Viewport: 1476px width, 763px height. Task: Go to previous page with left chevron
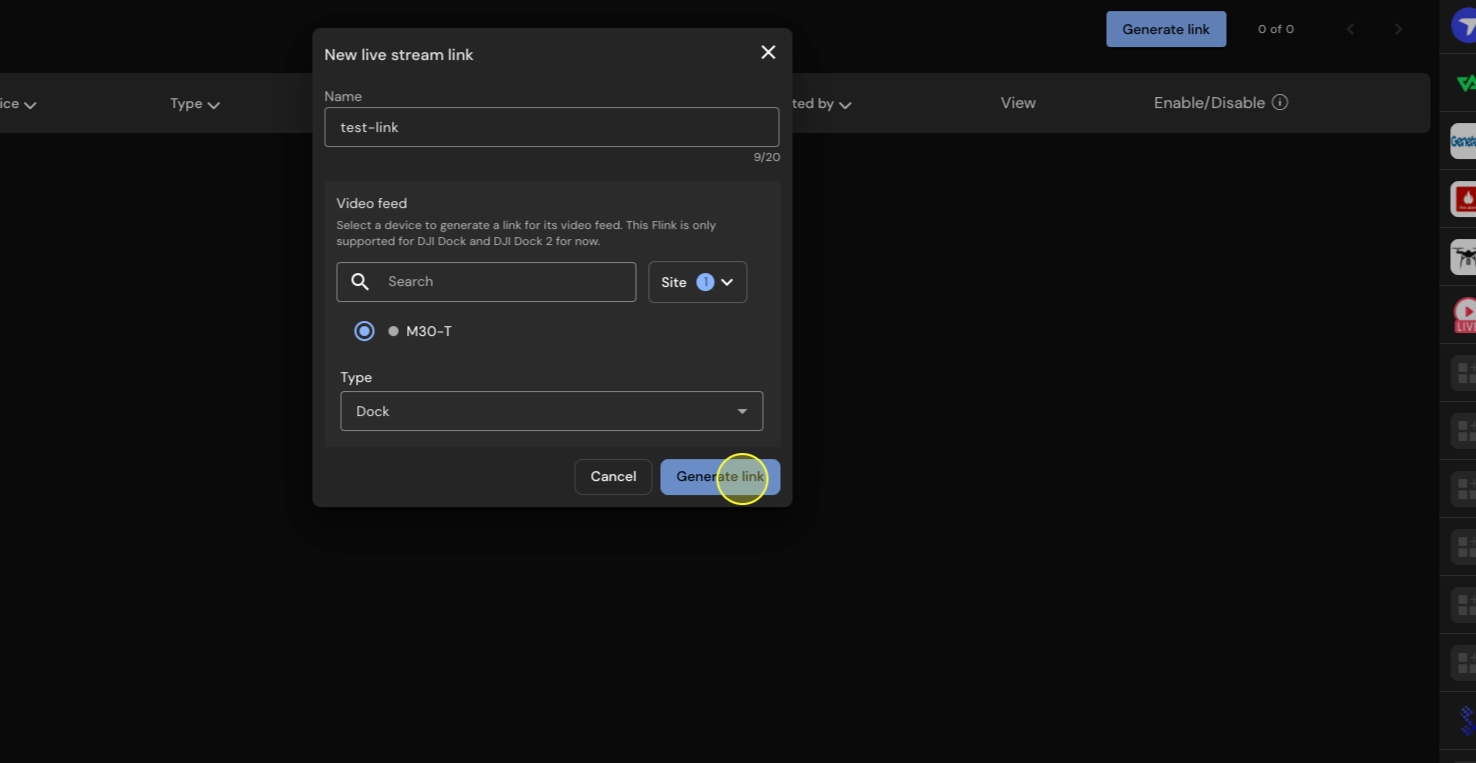pyautogui.click(x=1350, y=29)
